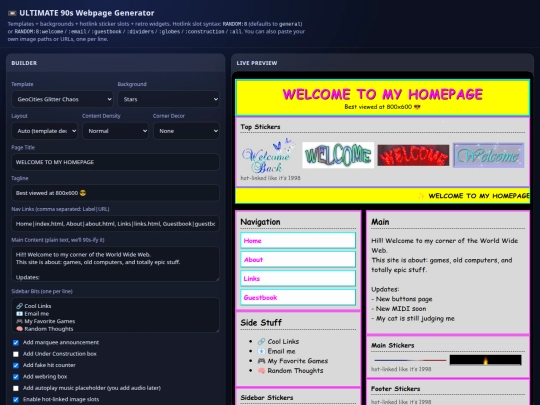The image size is (540, 405).
Task: Click the red neon WELCOME sticker
Action: pyautogui.click(x=413, y=155)
